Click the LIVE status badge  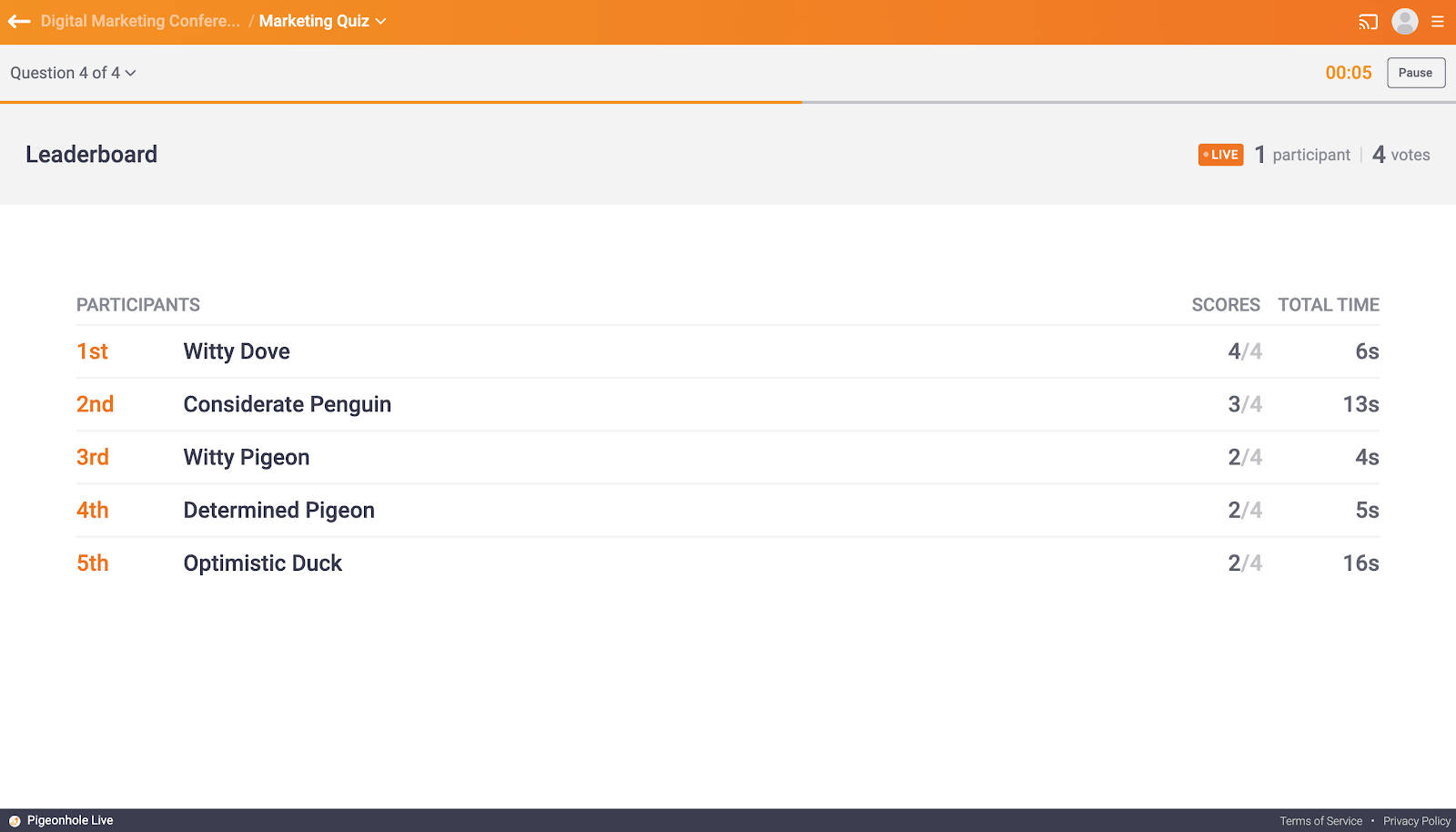[x=1220, y=155]
